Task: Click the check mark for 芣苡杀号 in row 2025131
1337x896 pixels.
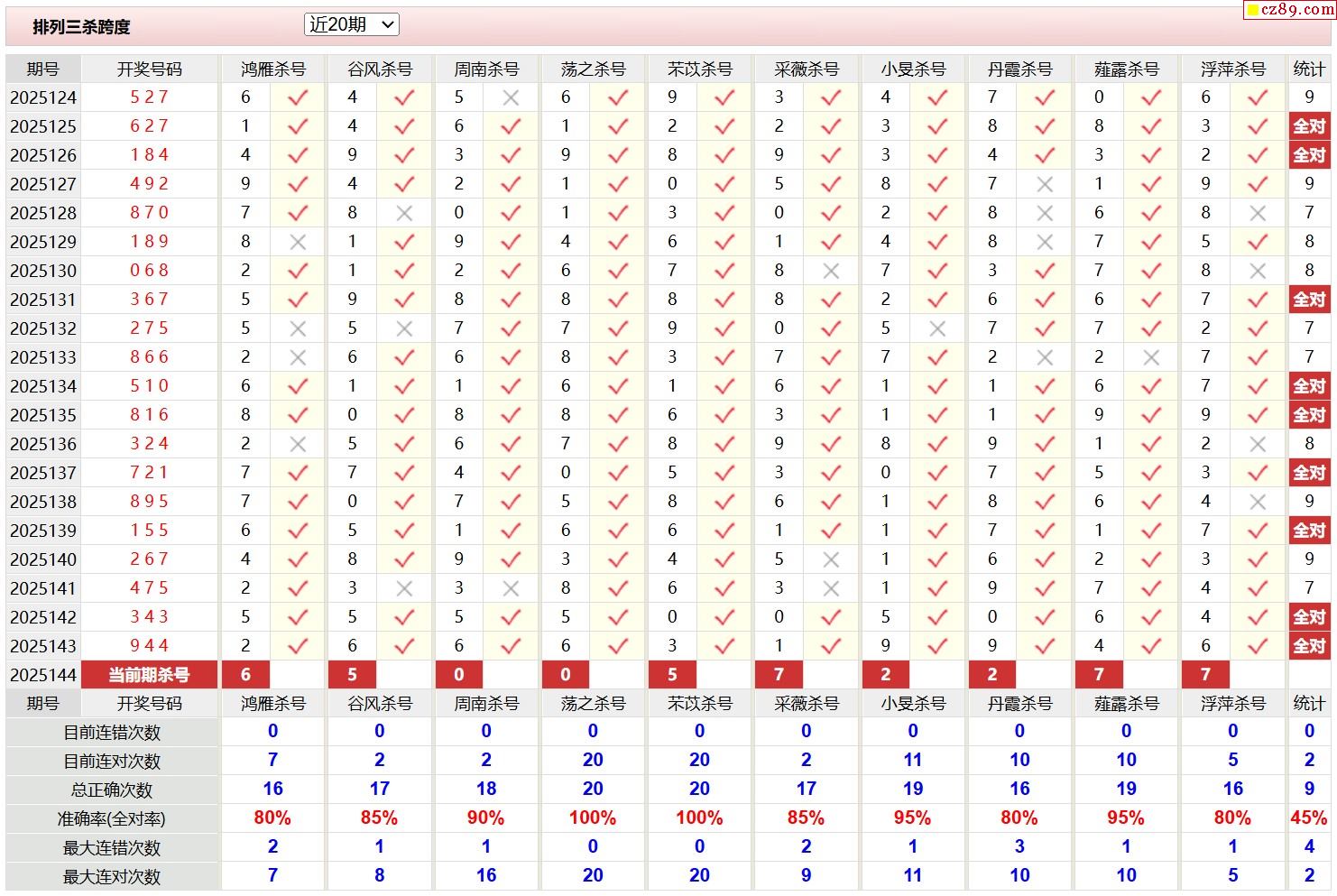Action: pos(724,300)
